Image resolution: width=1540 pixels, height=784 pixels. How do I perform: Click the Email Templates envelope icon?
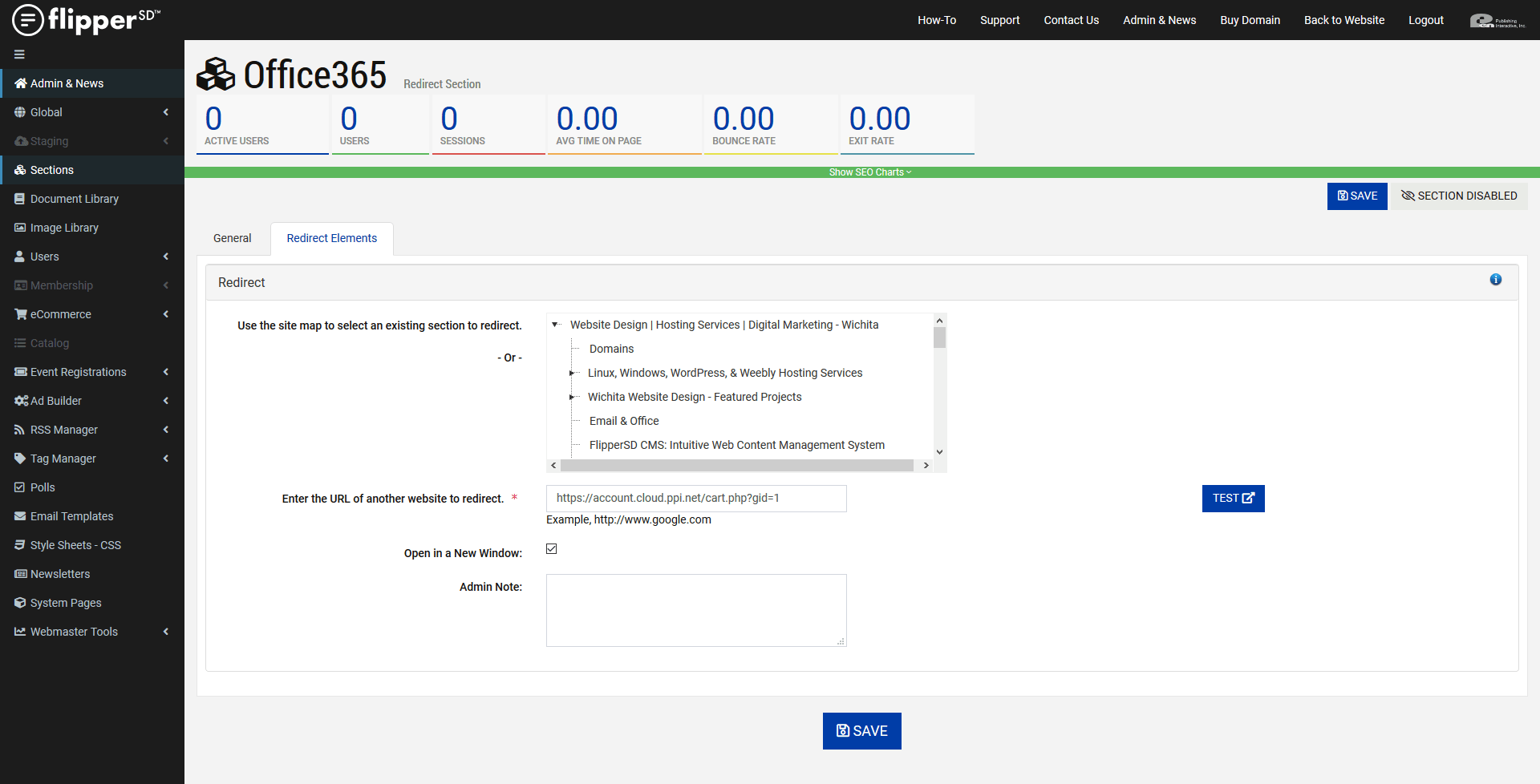pyautogui.click(x=20, y=516)
